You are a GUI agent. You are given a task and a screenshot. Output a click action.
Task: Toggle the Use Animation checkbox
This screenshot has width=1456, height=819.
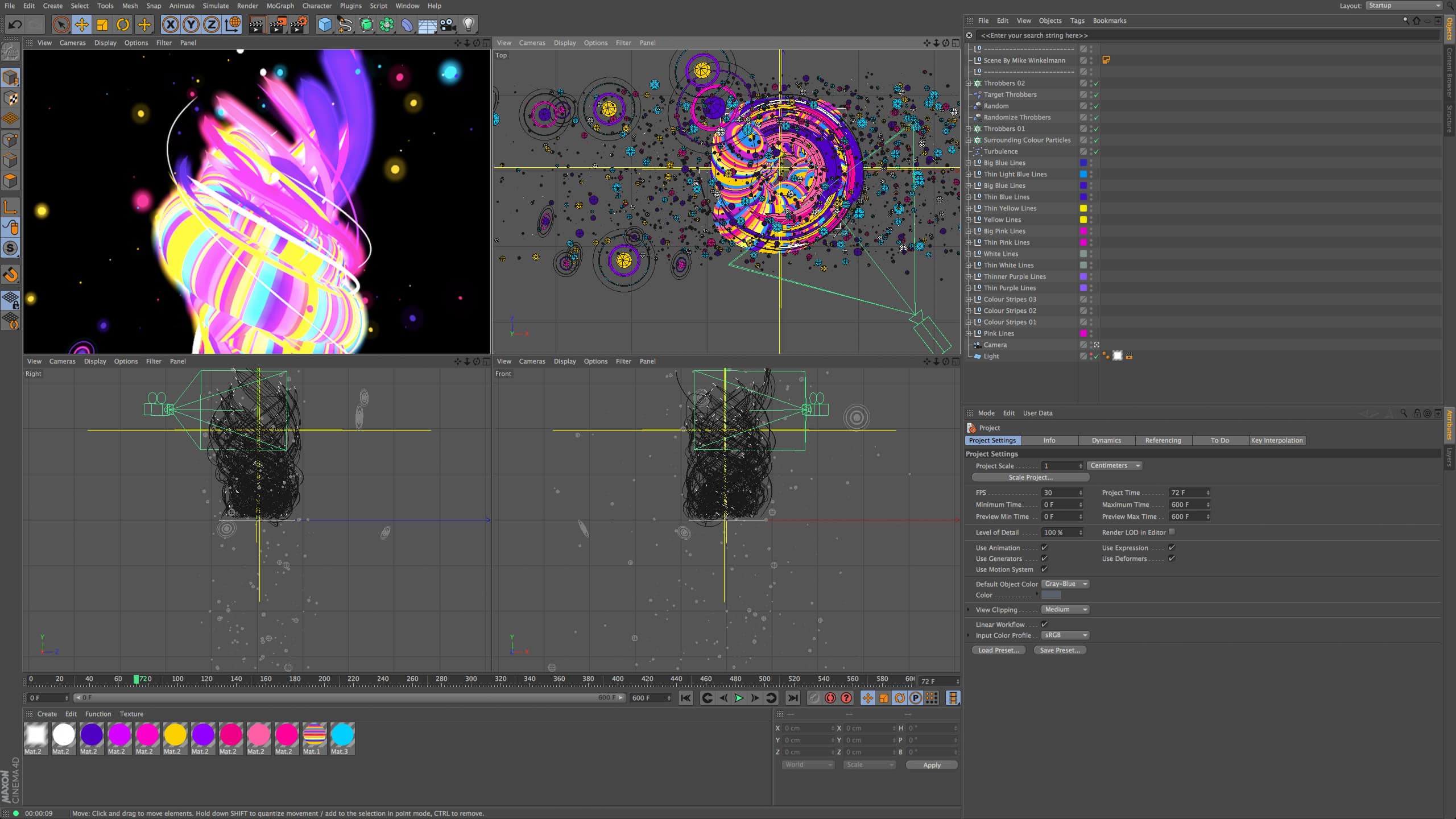(x=1044, y=548)
